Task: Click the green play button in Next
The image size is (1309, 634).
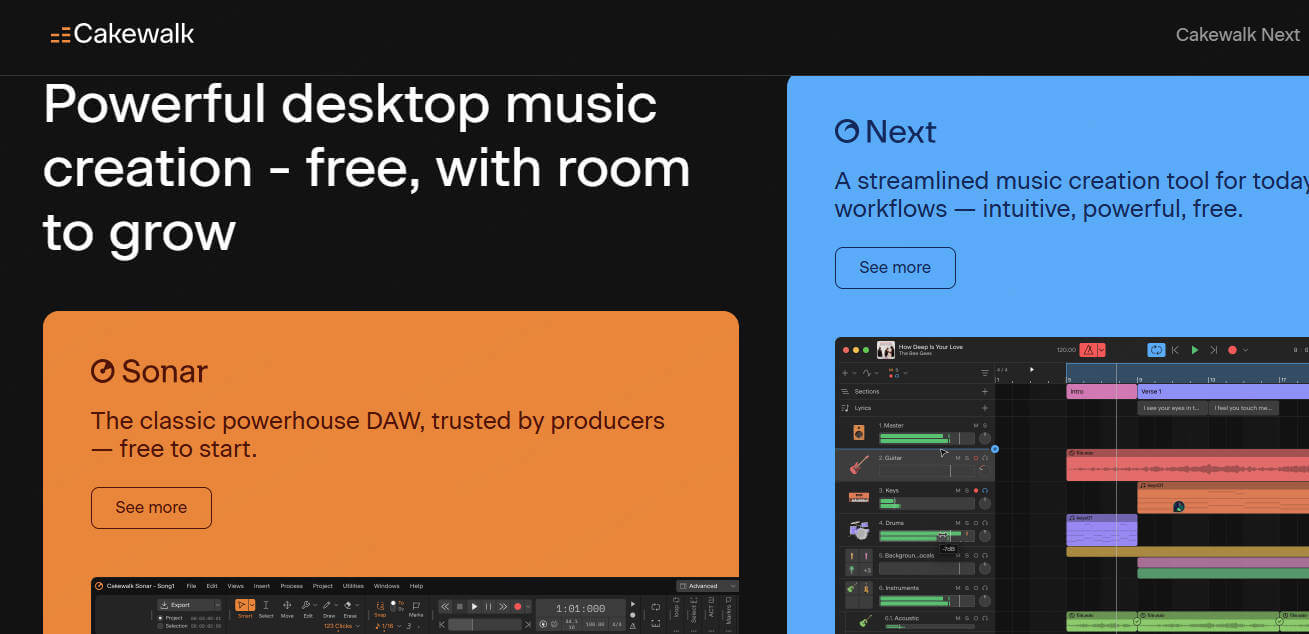Action: (1194, 350)
